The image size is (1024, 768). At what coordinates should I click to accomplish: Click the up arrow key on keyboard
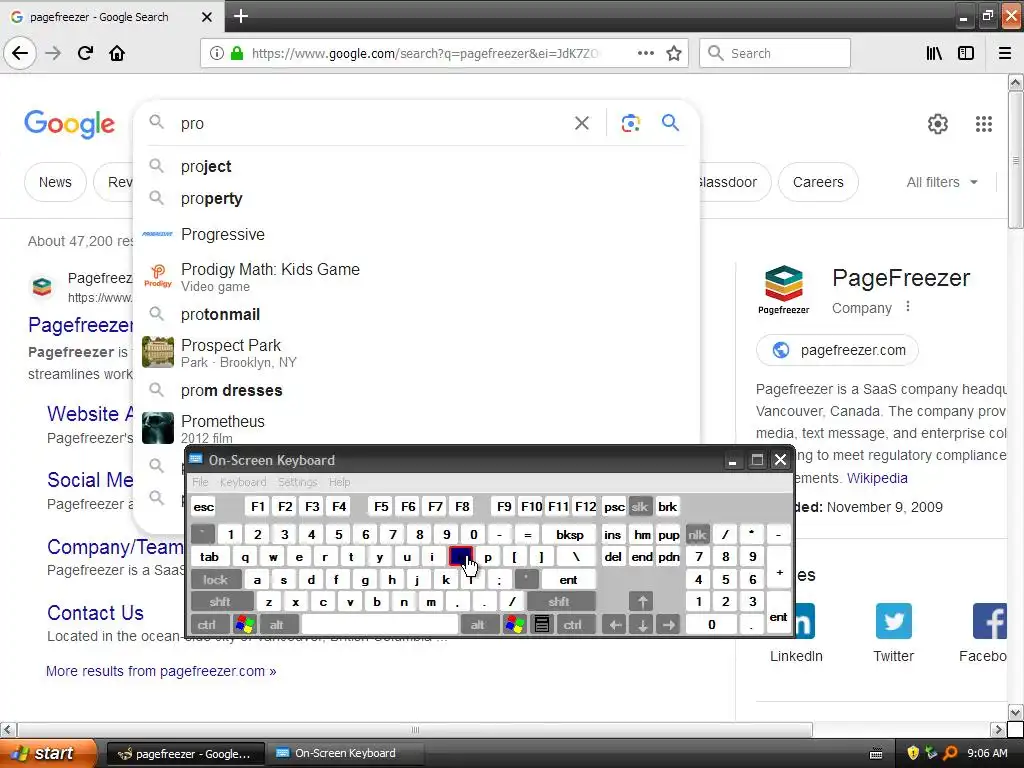tap(641, 601)
